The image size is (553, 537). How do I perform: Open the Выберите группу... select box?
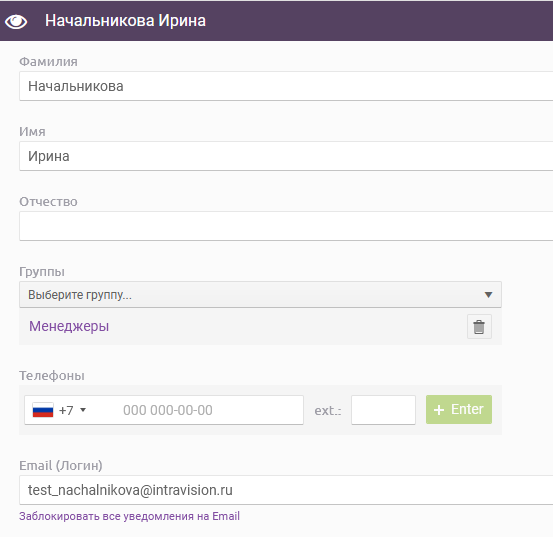pos(260,294)
